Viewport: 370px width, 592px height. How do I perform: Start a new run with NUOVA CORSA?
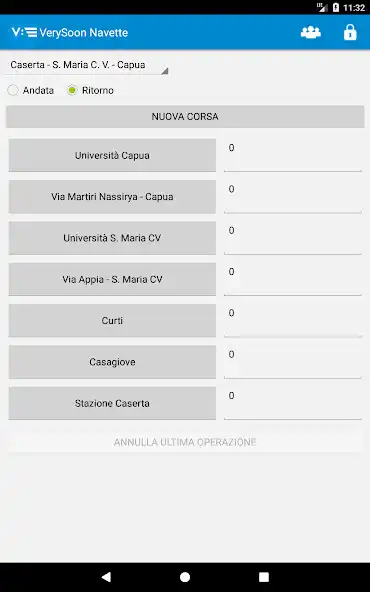(185, 117)
